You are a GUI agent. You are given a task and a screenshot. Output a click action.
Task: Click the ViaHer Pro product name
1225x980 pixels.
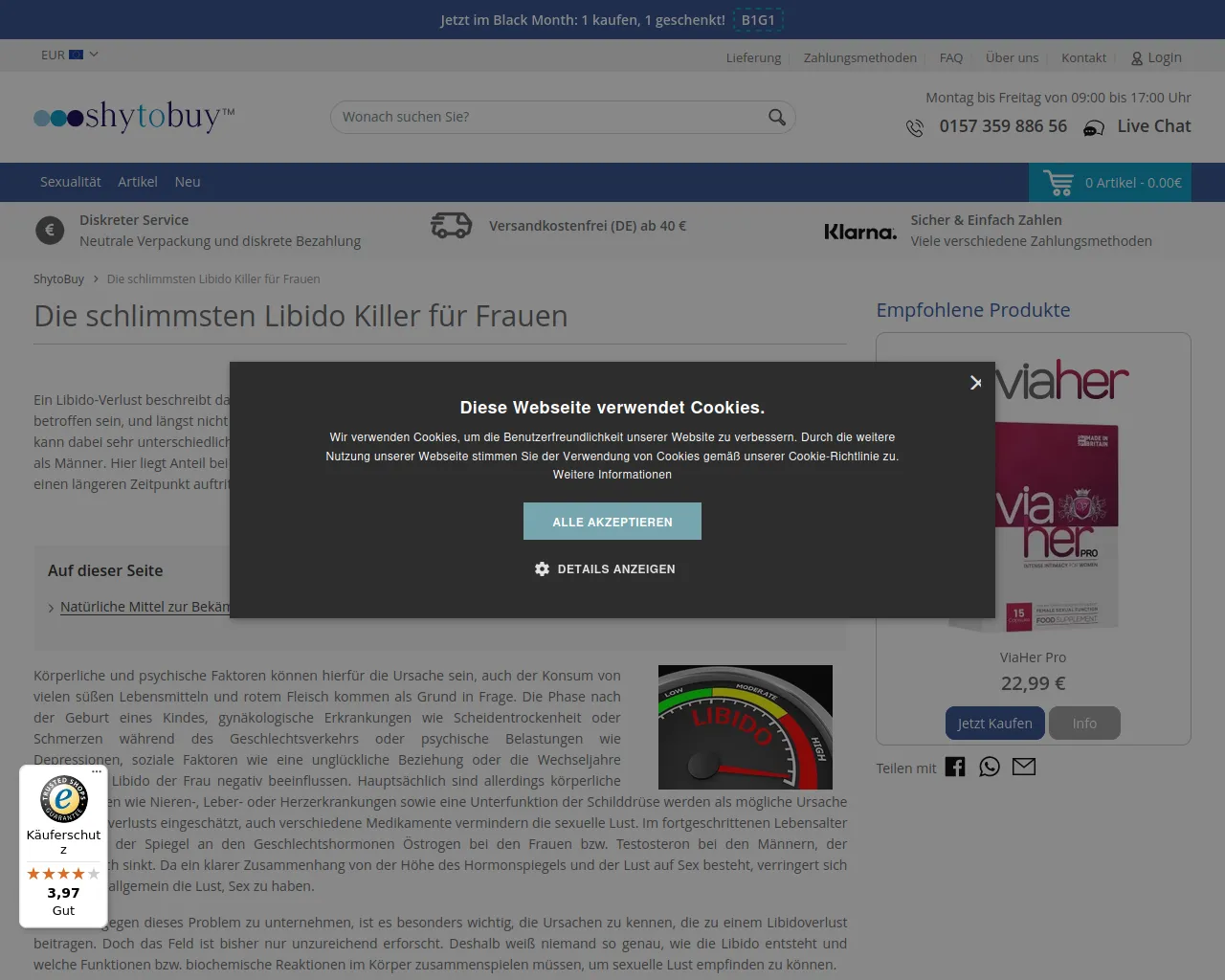tap(1033, 657)
